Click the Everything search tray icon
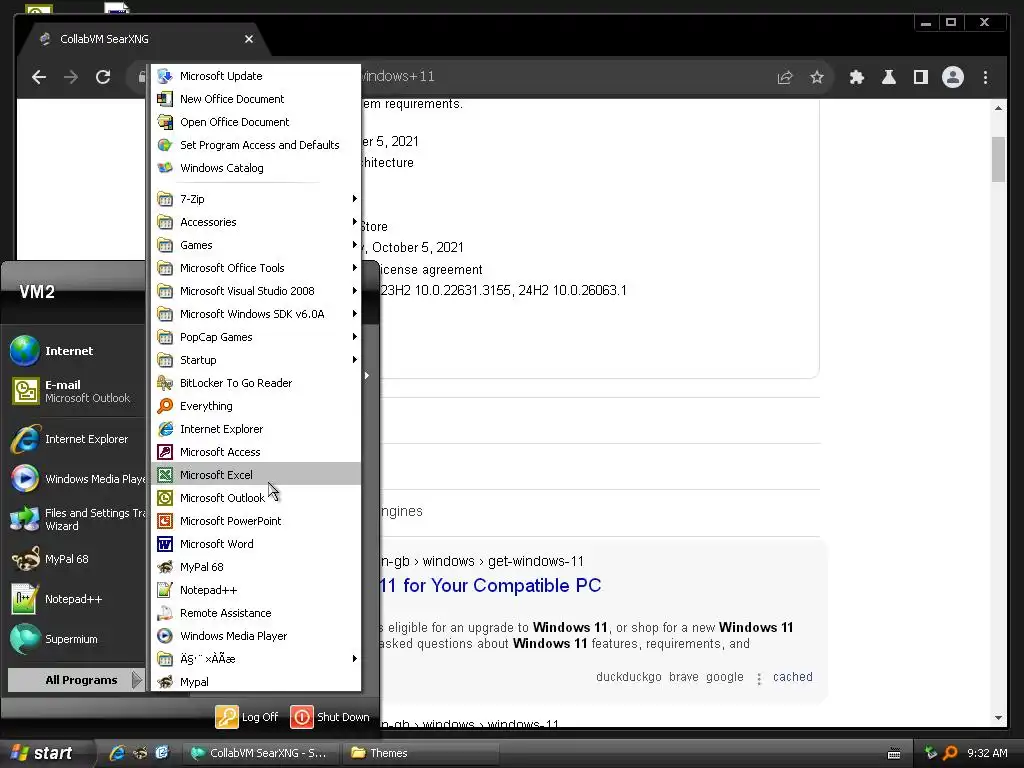 coord(950,753)
